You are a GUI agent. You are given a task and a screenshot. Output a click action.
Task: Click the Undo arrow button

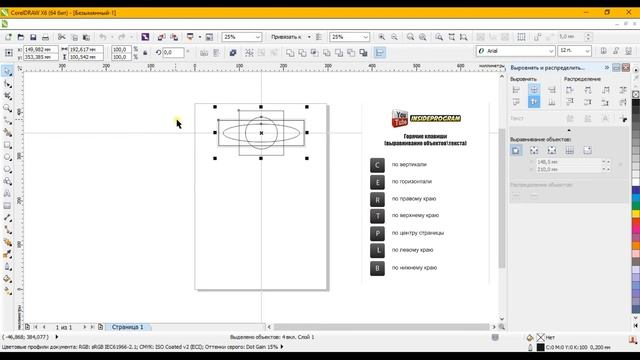click(x=103, y=37)
